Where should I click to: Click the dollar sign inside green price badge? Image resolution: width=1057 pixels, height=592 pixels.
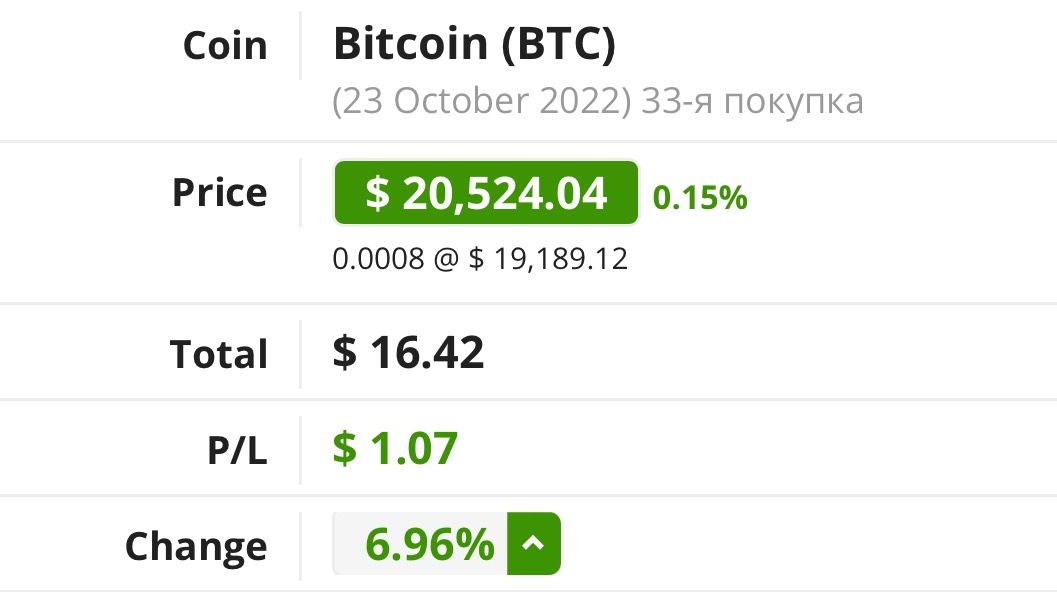376,193
